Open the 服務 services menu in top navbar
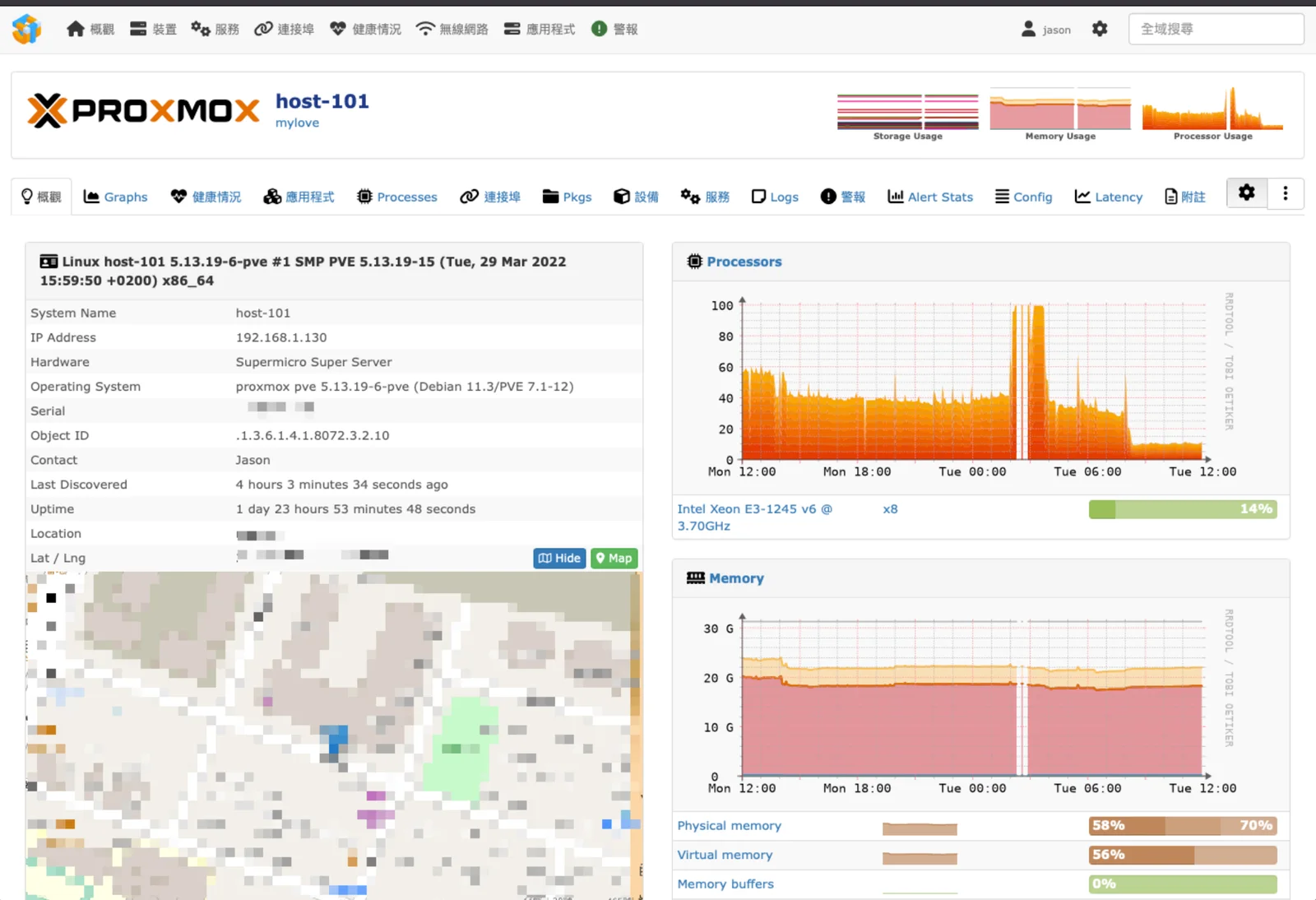1316x900 pixels. [x=215, y=29]
